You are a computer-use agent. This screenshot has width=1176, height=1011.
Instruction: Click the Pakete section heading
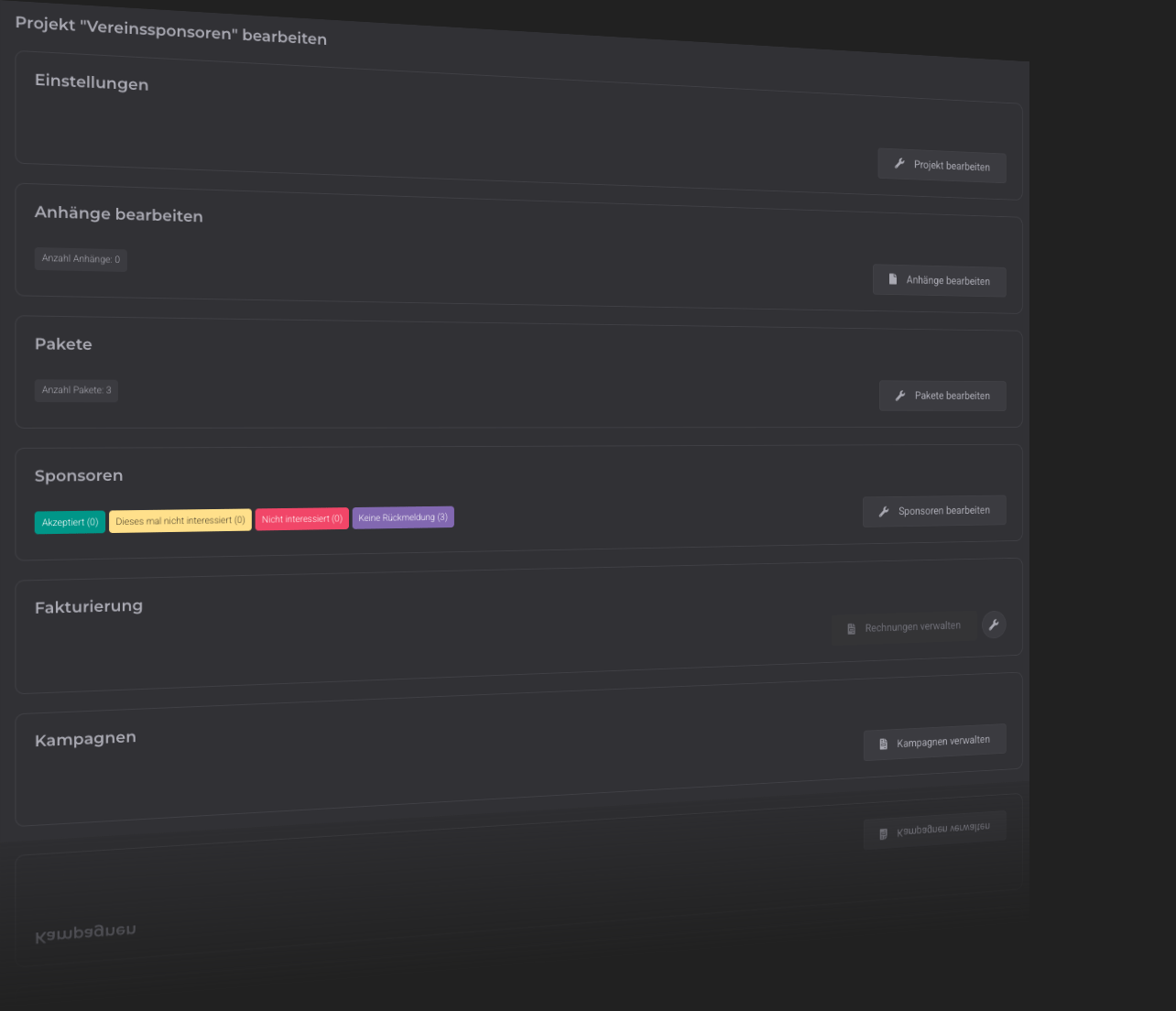pyautogui.click(x=63, y=344)
